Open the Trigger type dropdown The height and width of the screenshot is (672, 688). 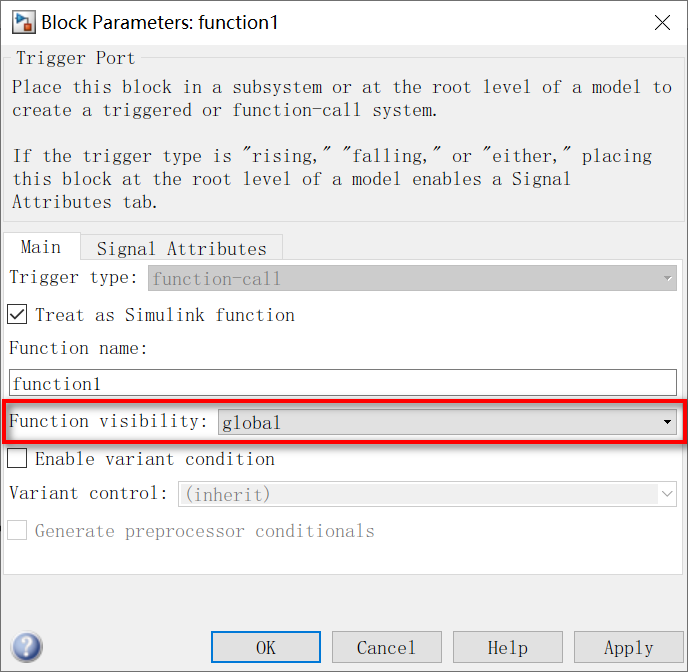412,279
